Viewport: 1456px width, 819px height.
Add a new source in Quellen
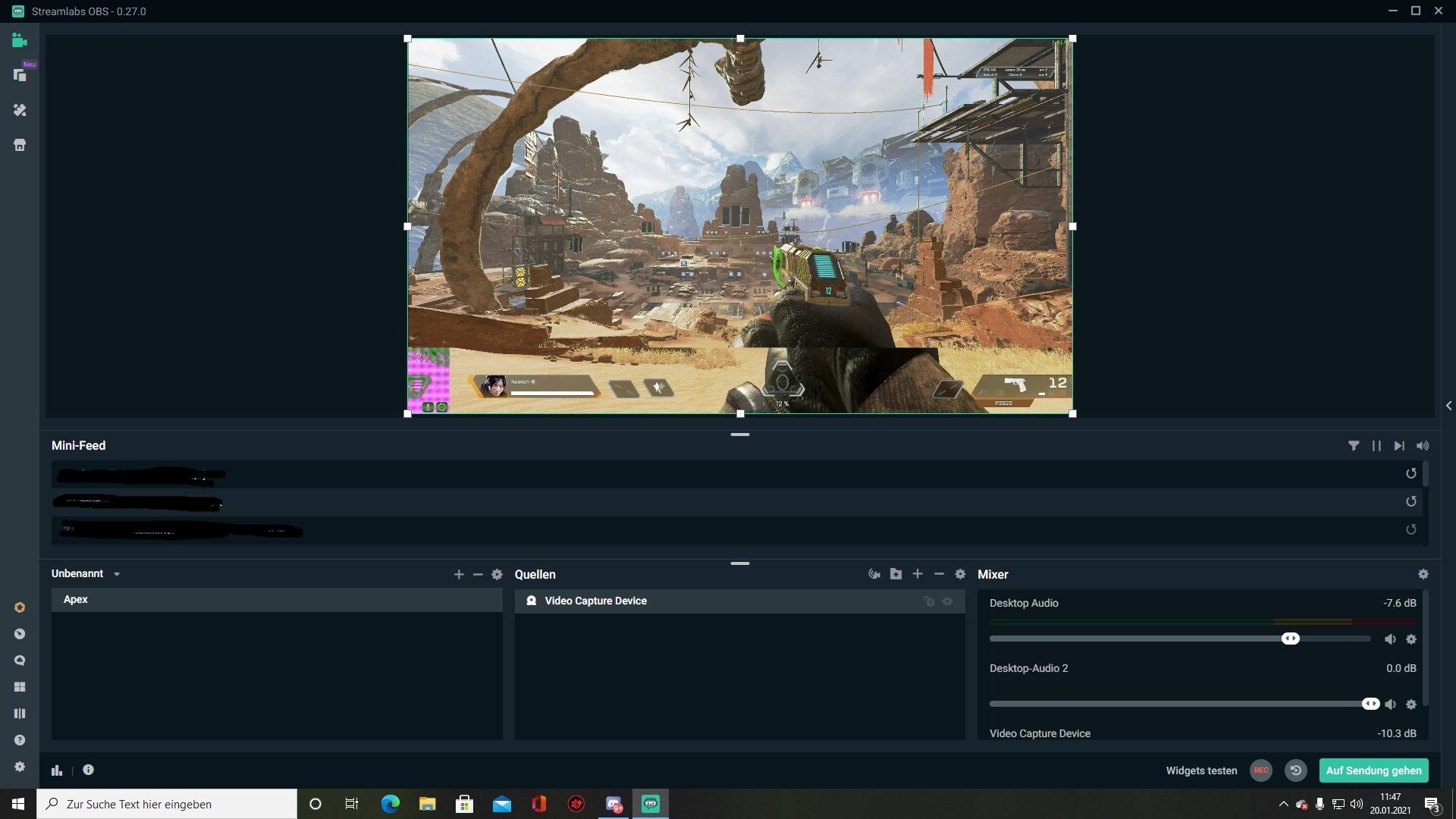[918, 574]
